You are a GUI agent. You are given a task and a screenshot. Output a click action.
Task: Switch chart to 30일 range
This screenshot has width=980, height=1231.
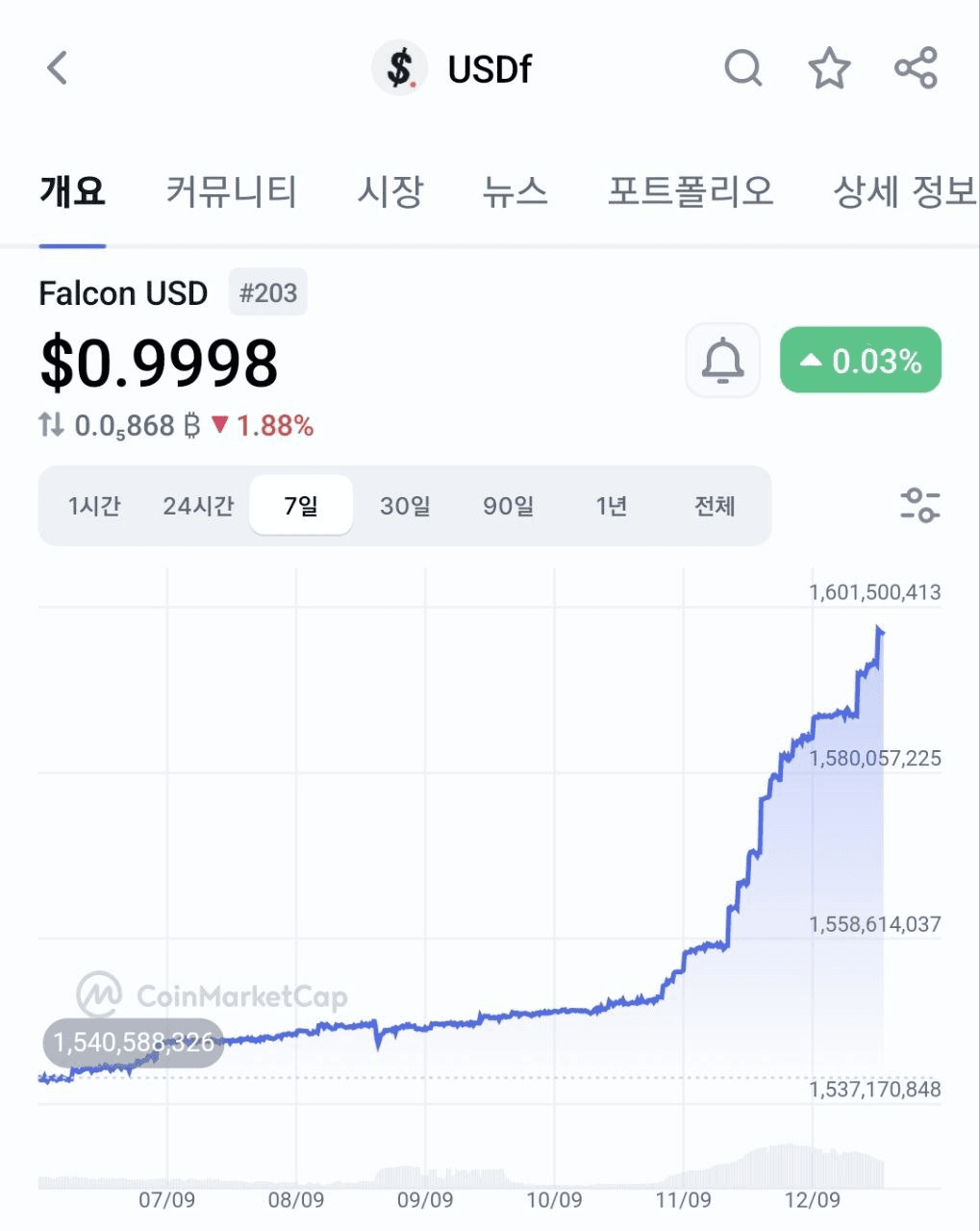405,506
